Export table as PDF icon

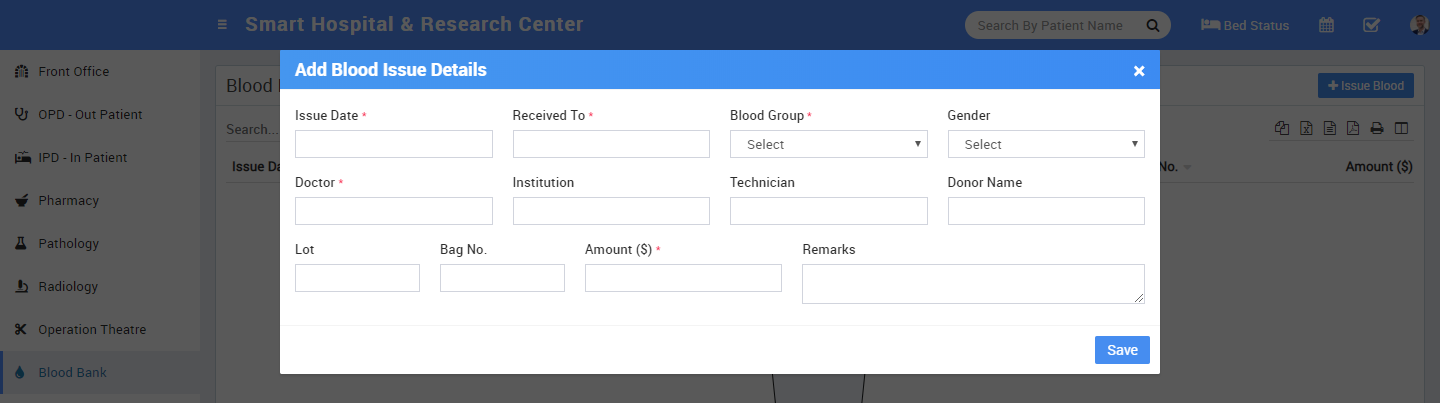click(x=1353, y=128)
